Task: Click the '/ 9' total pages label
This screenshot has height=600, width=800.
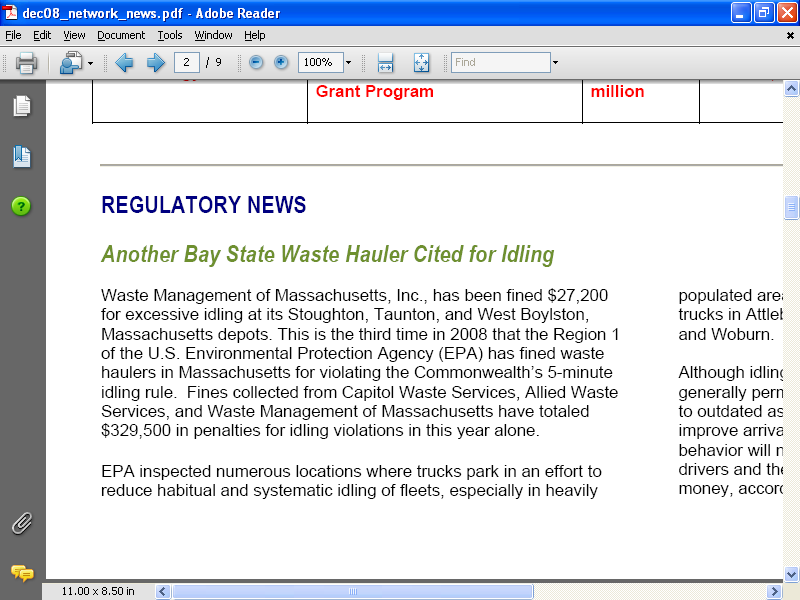Action: point(214,62)
